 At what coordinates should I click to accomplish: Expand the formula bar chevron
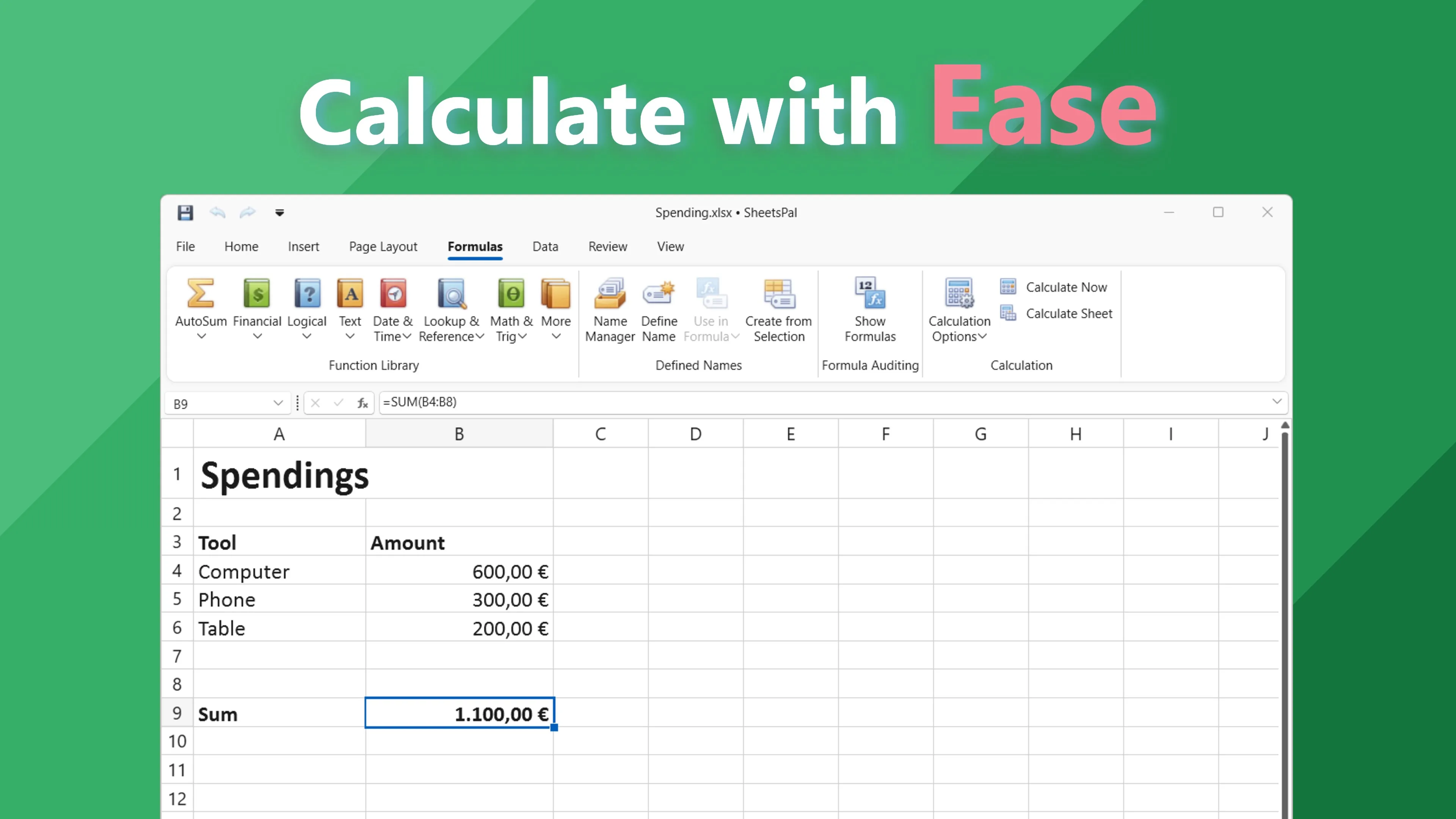pos(1276,401)
